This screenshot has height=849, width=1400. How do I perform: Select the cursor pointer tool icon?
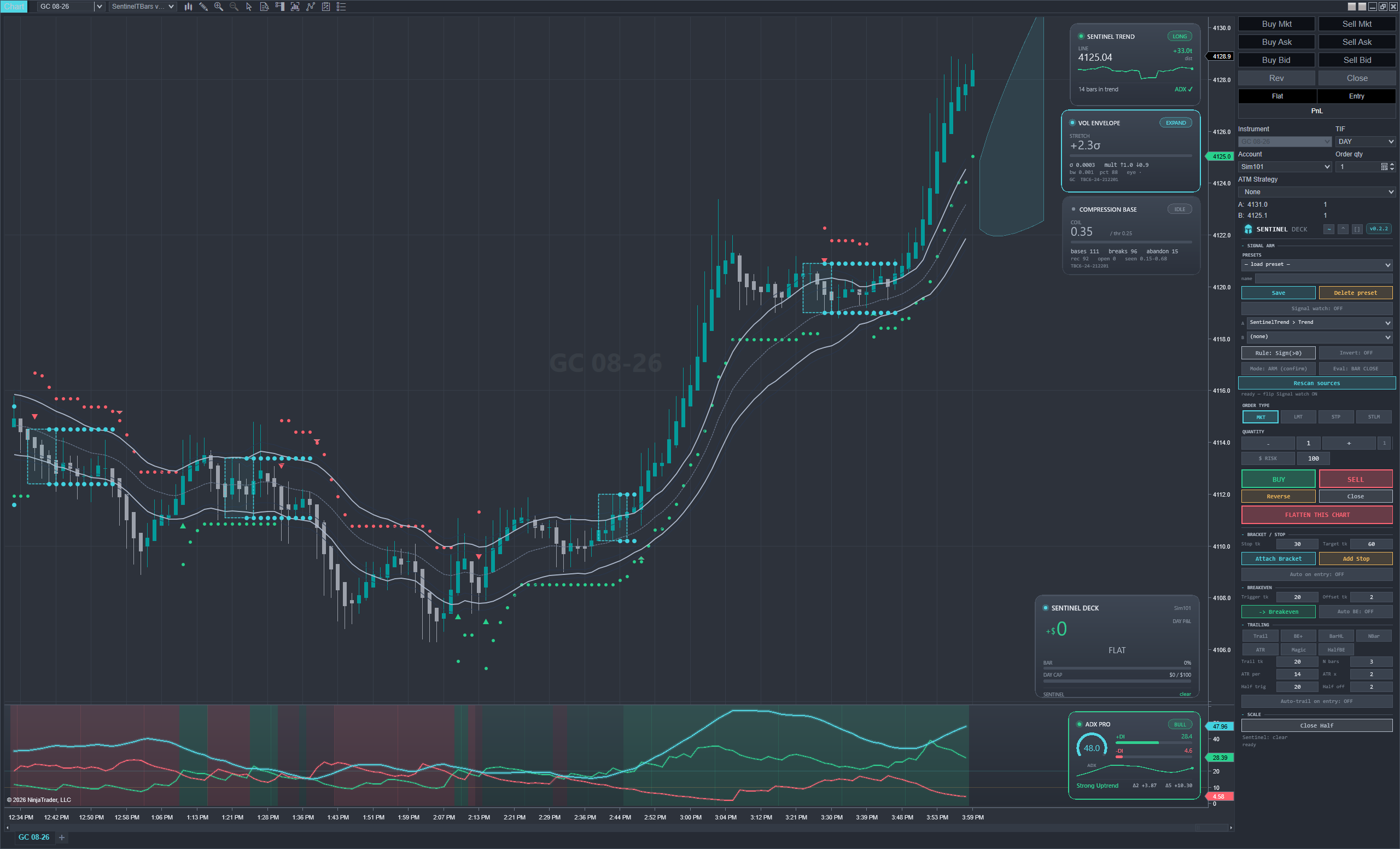point(249,7)
